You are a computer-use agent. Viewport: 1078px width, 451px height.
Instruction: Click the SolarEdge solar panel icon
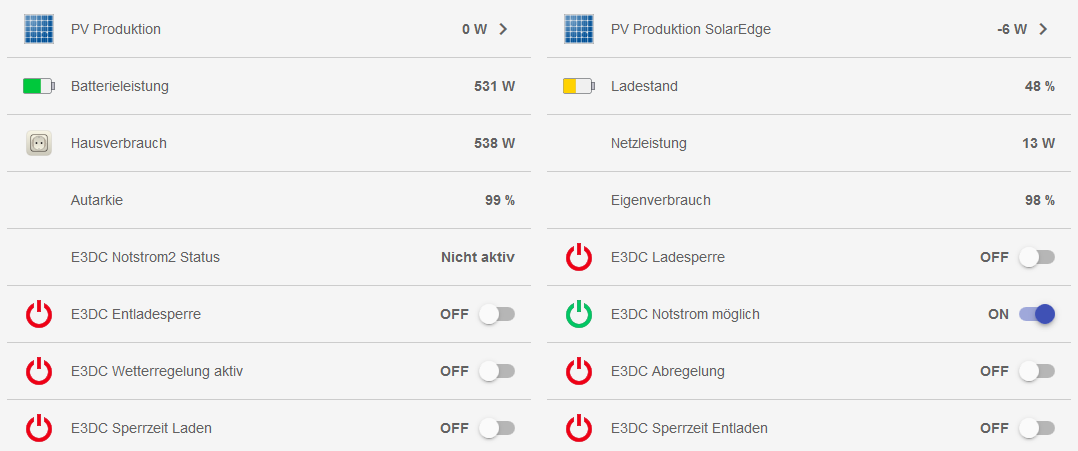[x=578, y=29]
